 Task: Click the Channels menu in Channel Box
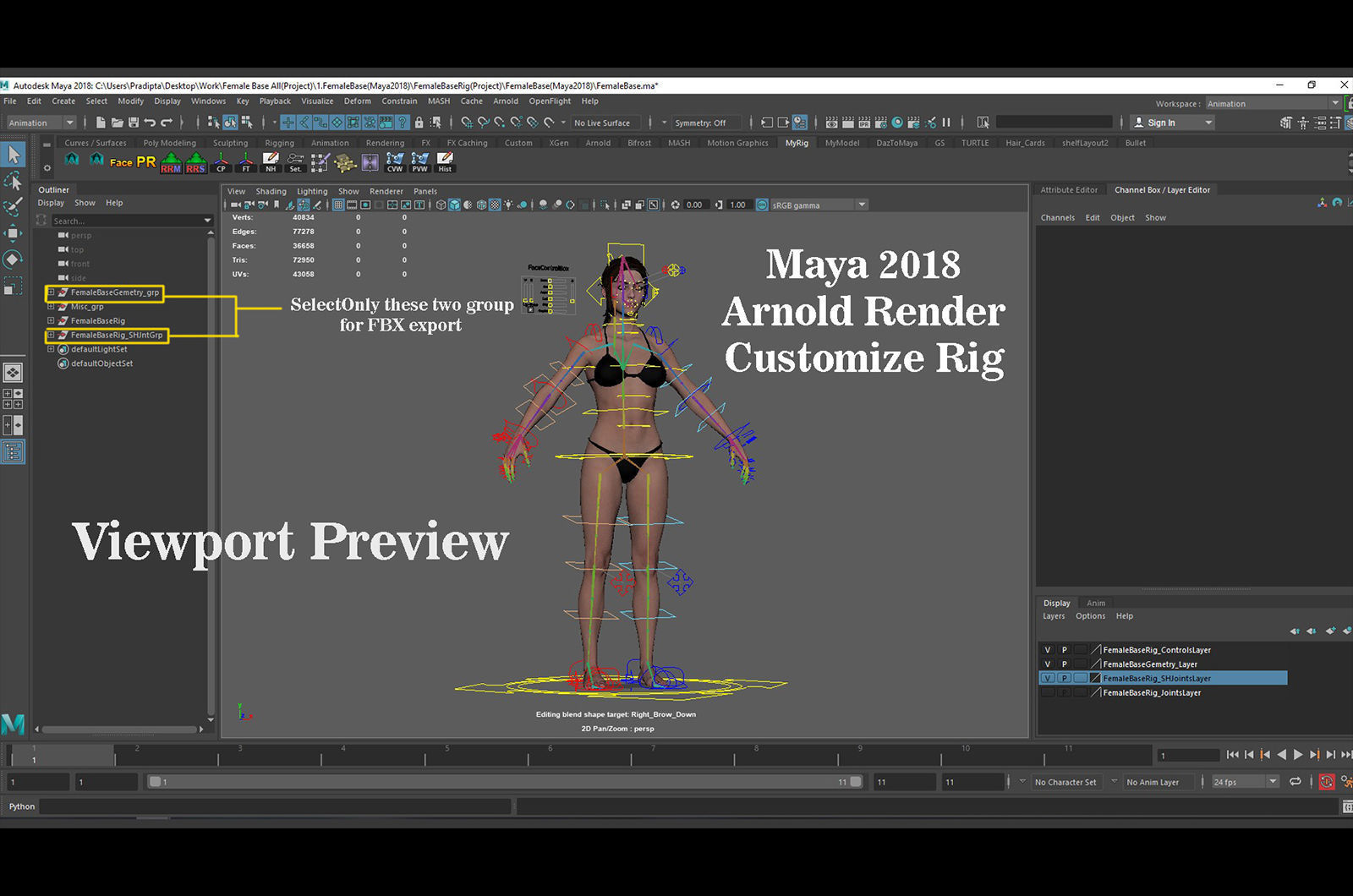coord(1057,218)
